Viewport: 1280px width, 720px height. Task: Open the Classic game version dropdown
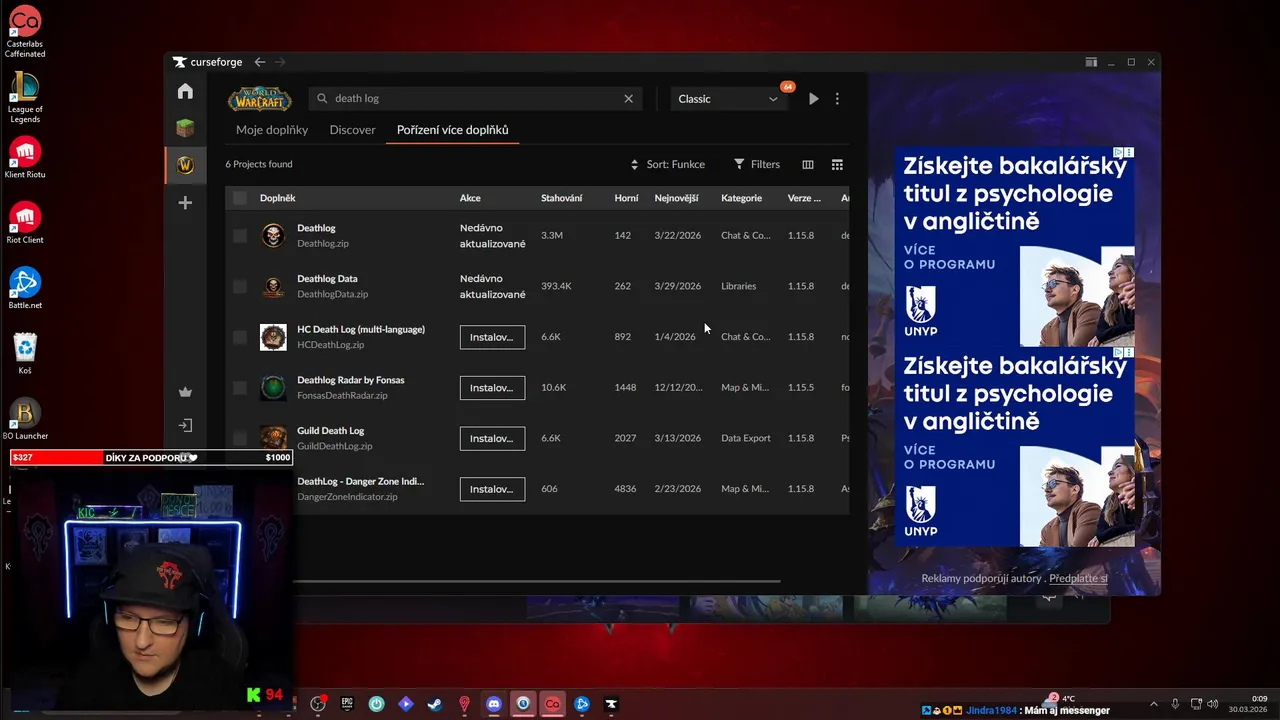tap(727, 99)
